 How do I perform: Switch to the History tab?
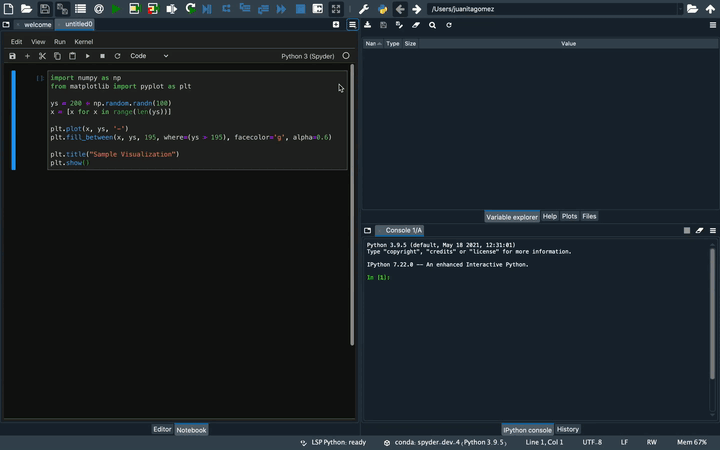pyautogui.click(x=568, y=429)
